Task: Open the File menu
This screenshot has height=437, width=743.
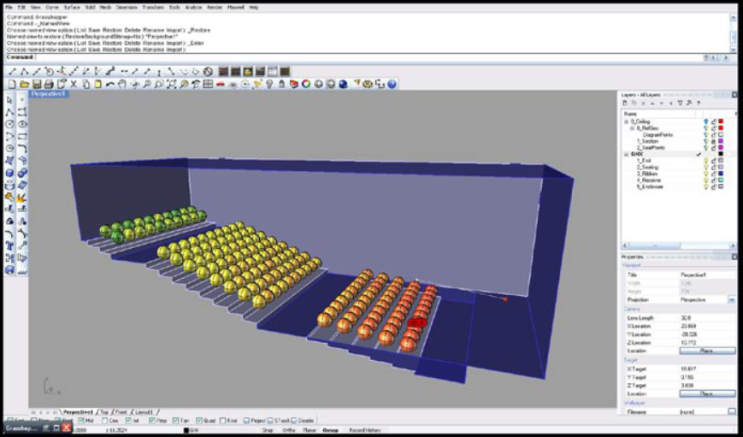Action: pos(9,8)
